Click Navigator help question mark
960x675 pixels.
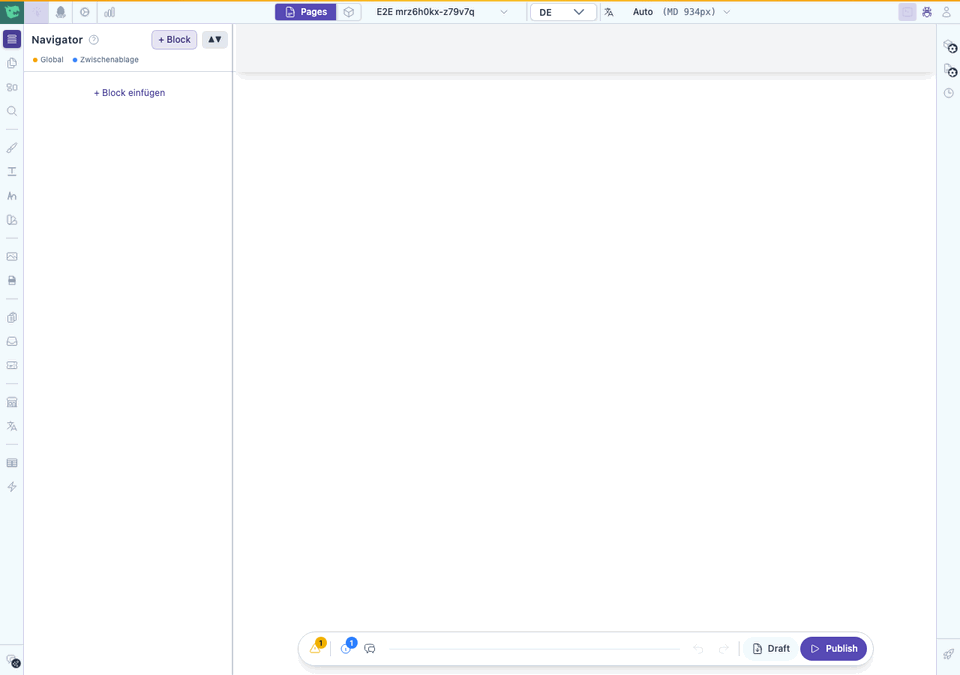coord(94,40)
